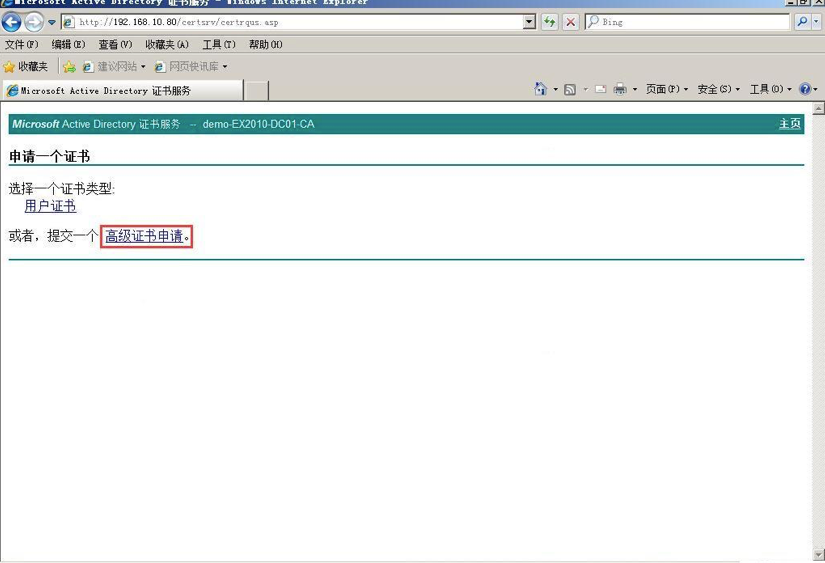Open the 页面(P) page menu
825x563 pixels.
[x=667, y=89]
